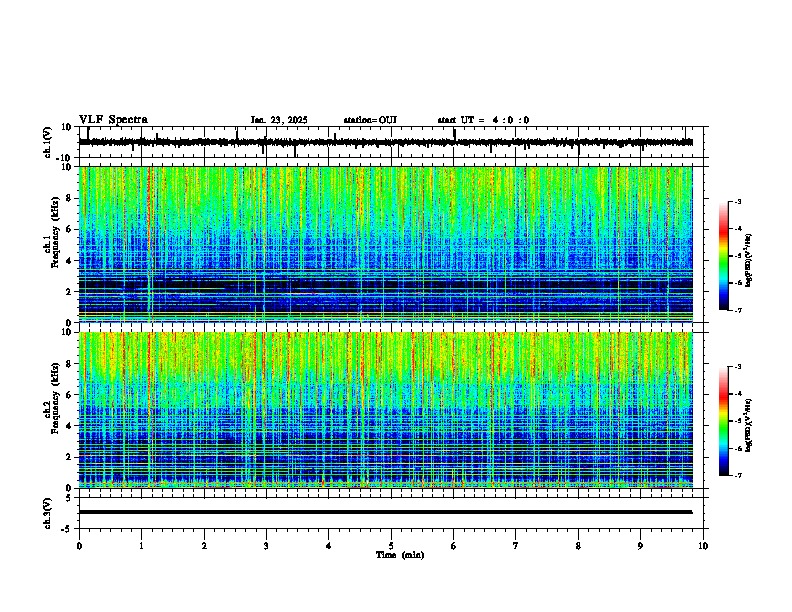Click the "Time (min)" x-axis label
The image size is (792, 612).
400,555
